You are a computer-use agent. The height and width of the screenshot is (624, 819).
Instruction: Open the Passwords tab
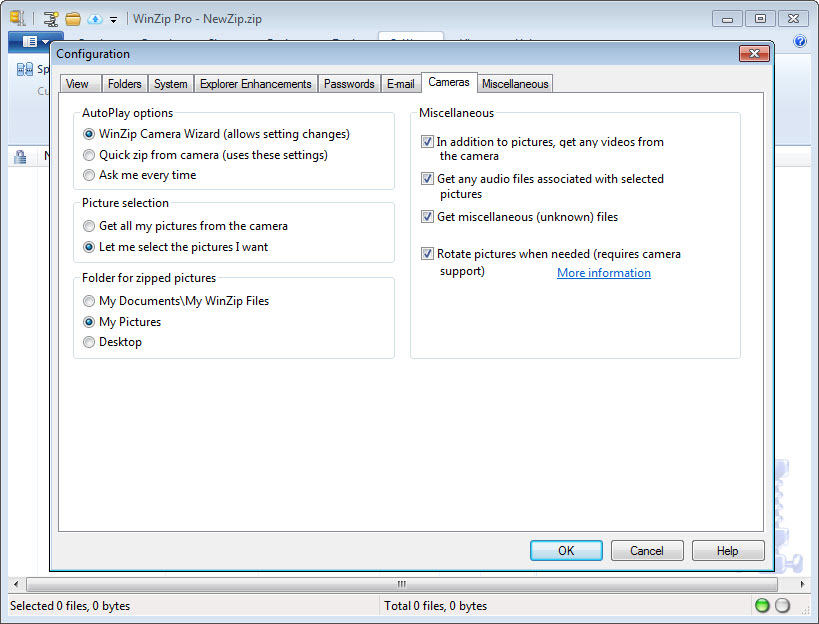point(349,84)
